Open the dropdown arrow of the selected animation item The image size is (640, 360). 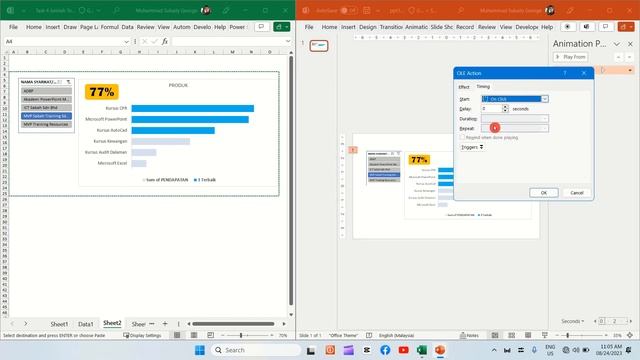click(630, 70)
